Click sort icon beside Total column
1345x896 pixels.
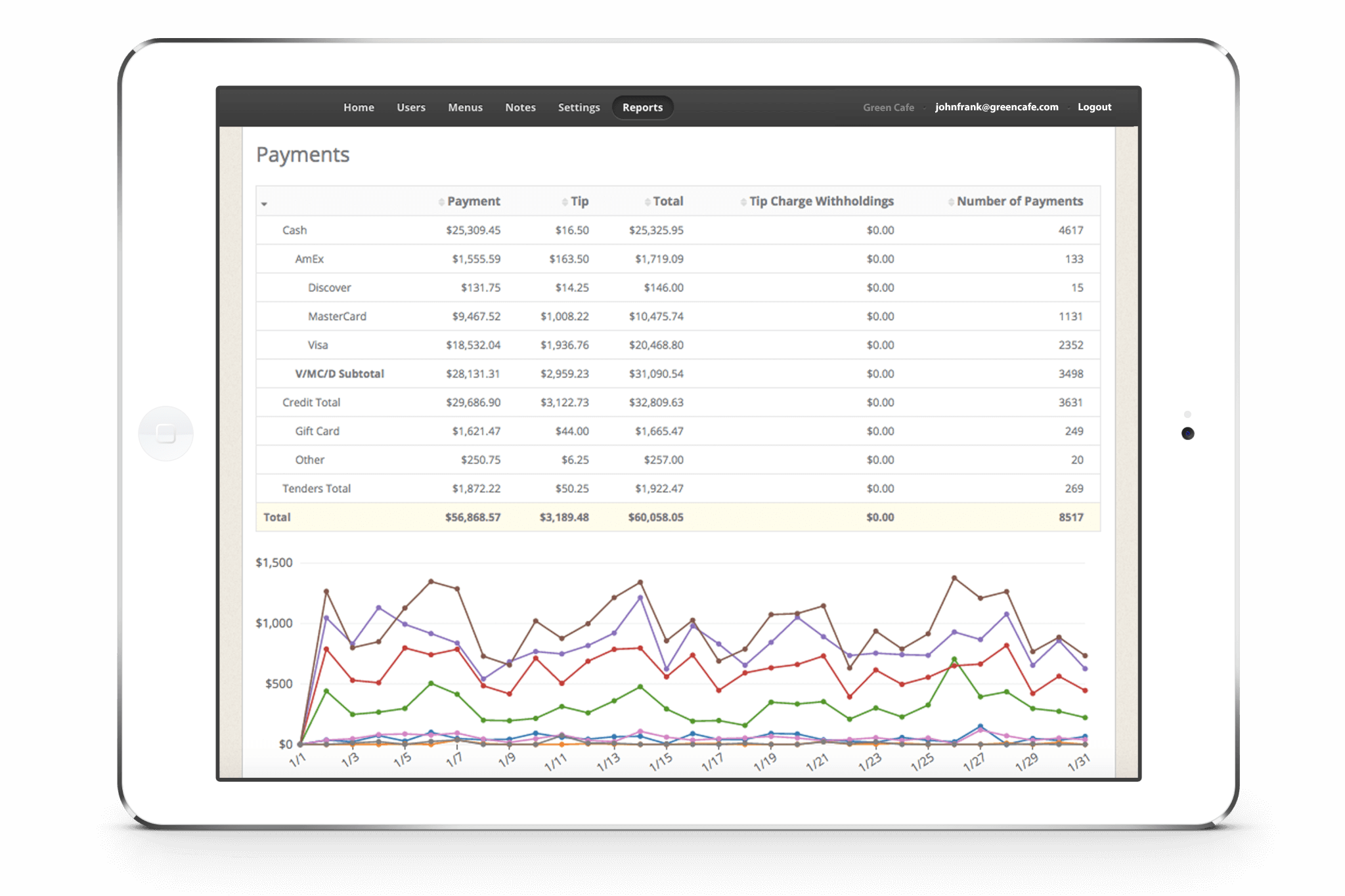(648, 202)
